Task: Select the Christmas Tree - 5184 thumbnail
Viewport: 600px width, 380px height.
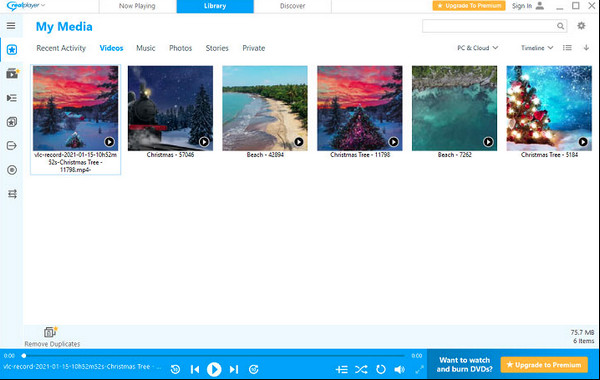Action: [x=549, y=108]
